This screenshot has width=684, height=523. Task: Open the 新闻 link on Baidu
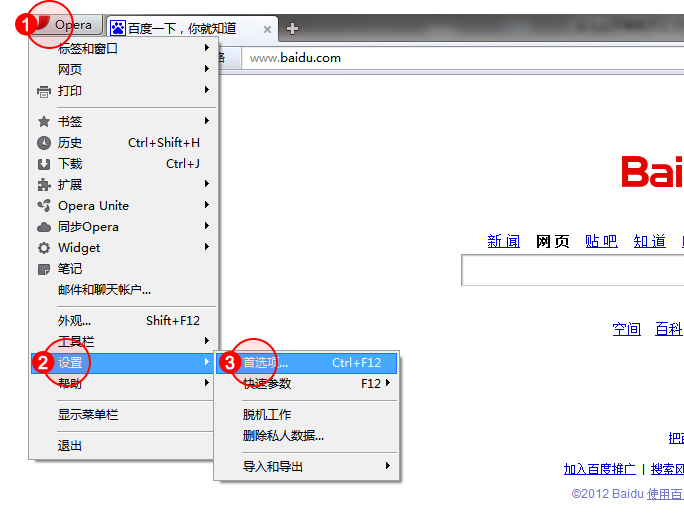coord(504,241)
